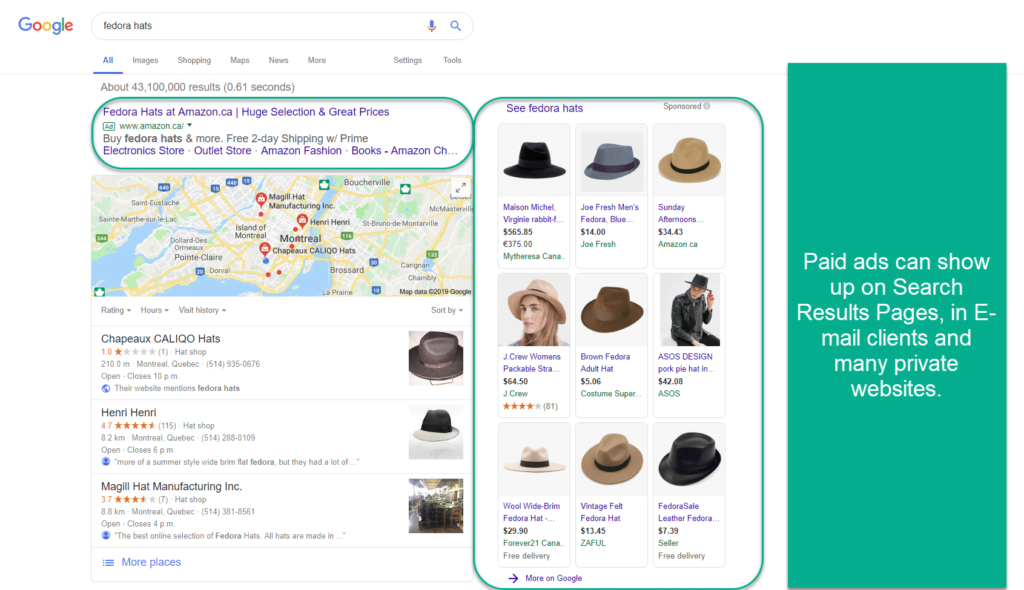The width and height of the screenshot is (1024, 590).
Task: Click the Google logo
Action: [x=46, y=25]
